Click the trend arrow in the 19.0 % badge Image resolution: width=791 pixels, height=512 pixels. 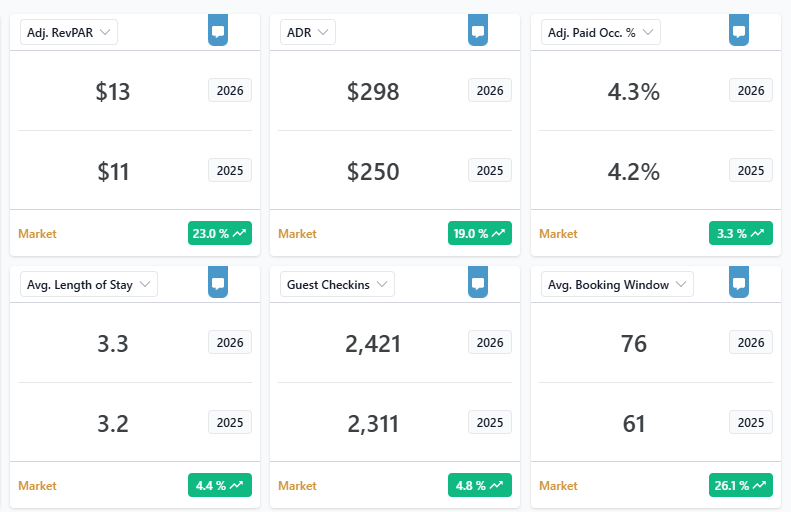[x=499, y=234]
